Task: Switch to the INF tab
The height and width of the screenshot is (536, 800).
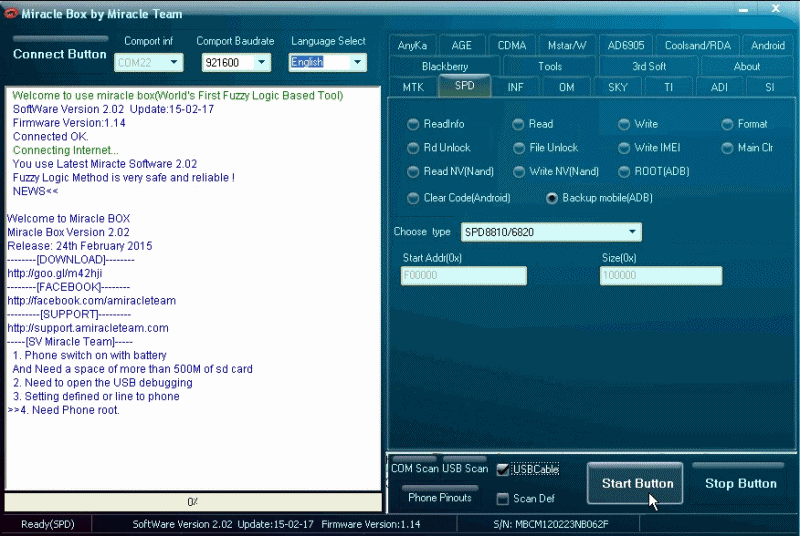Action: click(515, 87)
